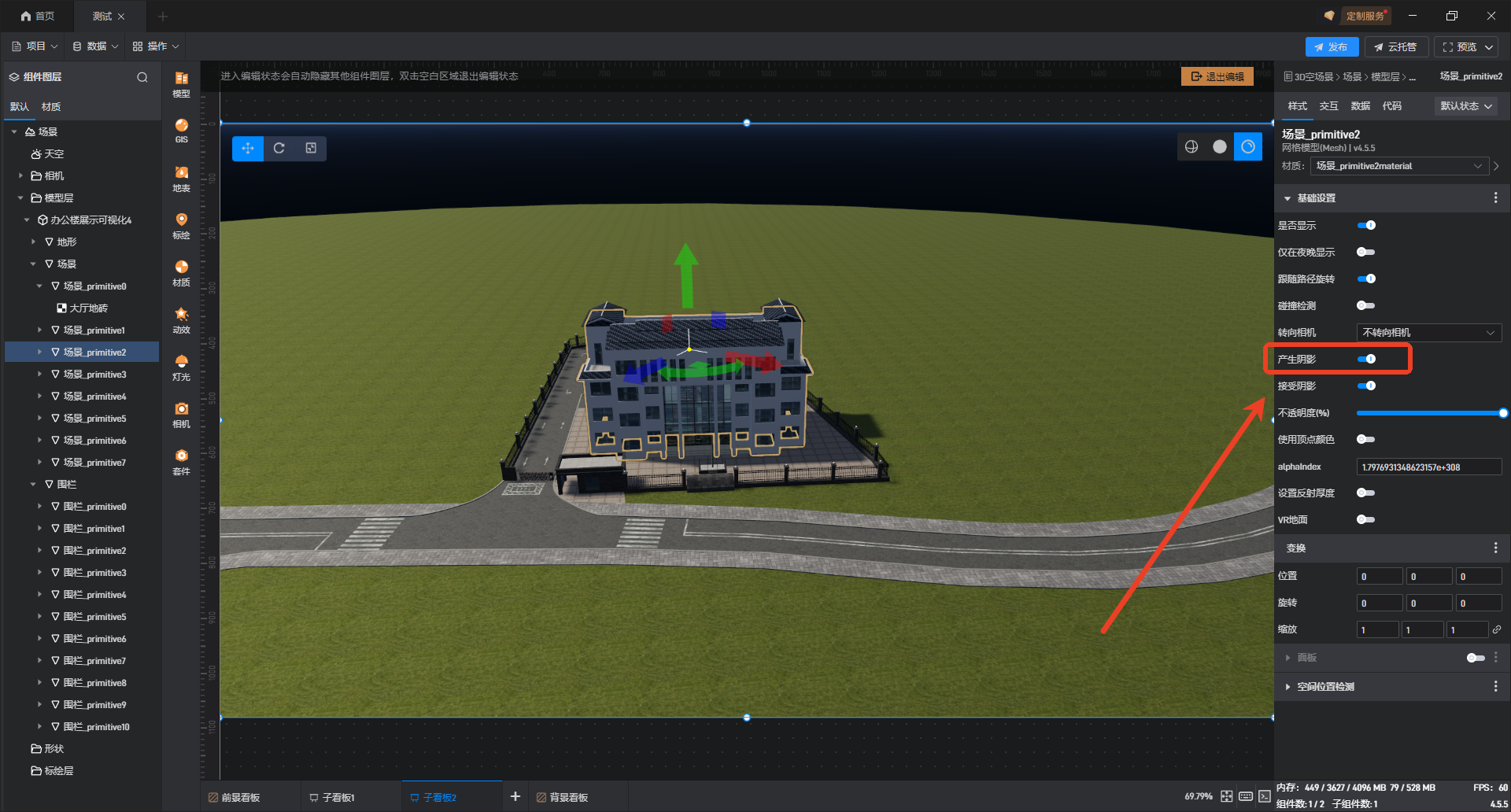Select the scale gizmo tool
The height and width of the screenshot is (812, 1511).
[311, 148]
